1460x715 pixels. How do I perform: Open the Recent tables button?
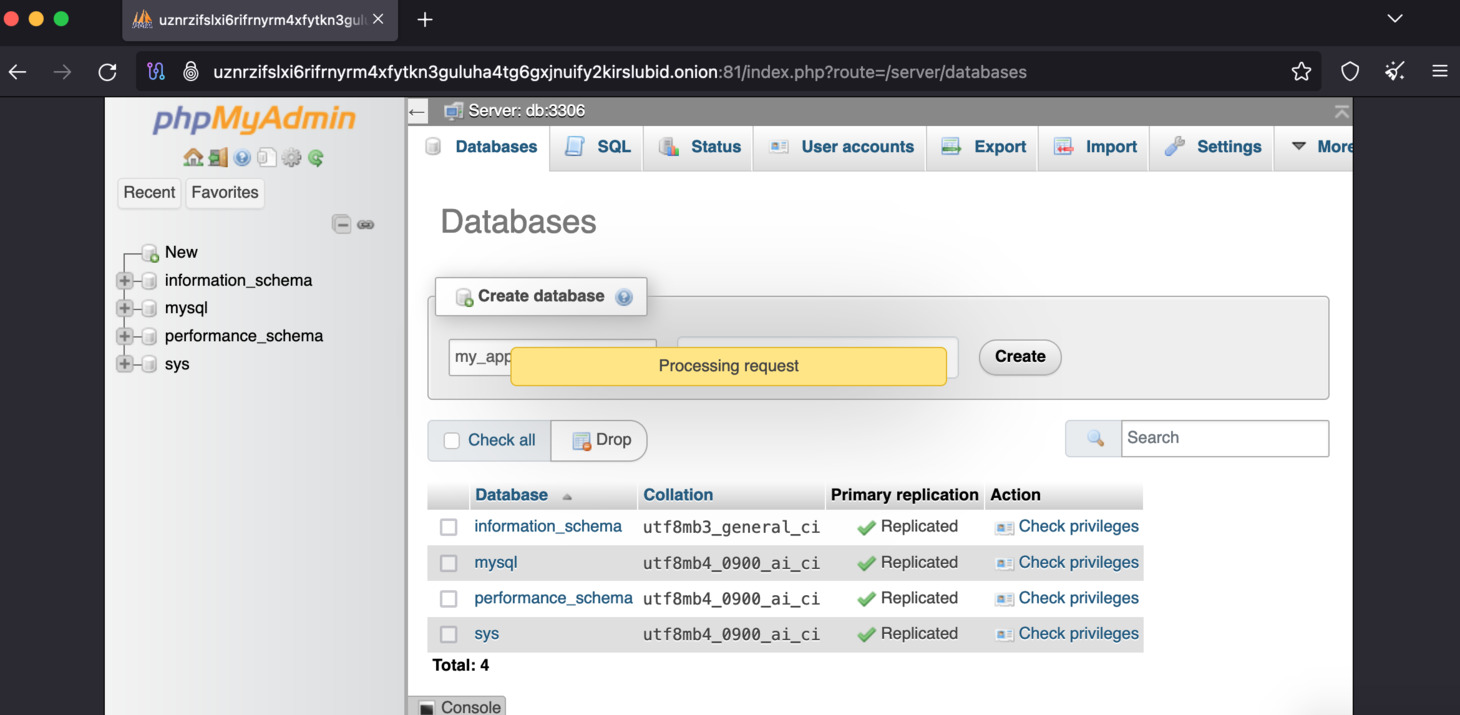pos(149,193)
